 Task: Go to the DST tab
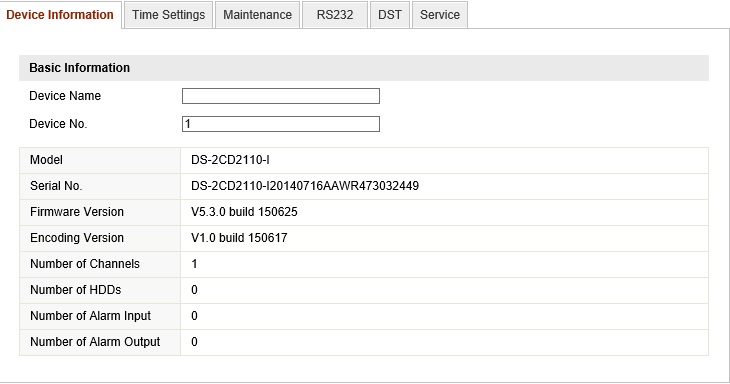[x=390, y=15]
